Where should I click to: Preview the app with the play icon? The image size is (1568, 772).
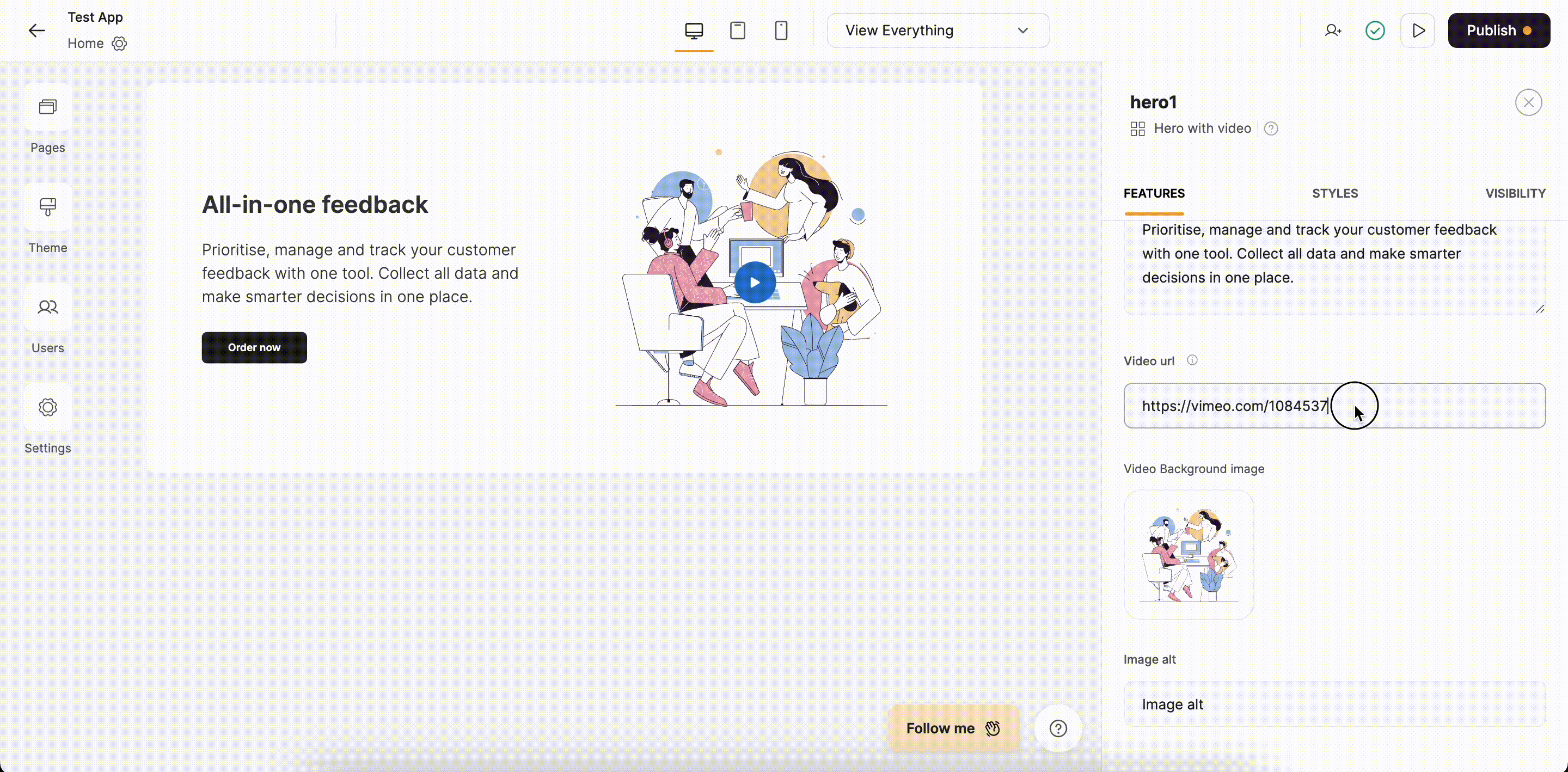(1418, 30)
